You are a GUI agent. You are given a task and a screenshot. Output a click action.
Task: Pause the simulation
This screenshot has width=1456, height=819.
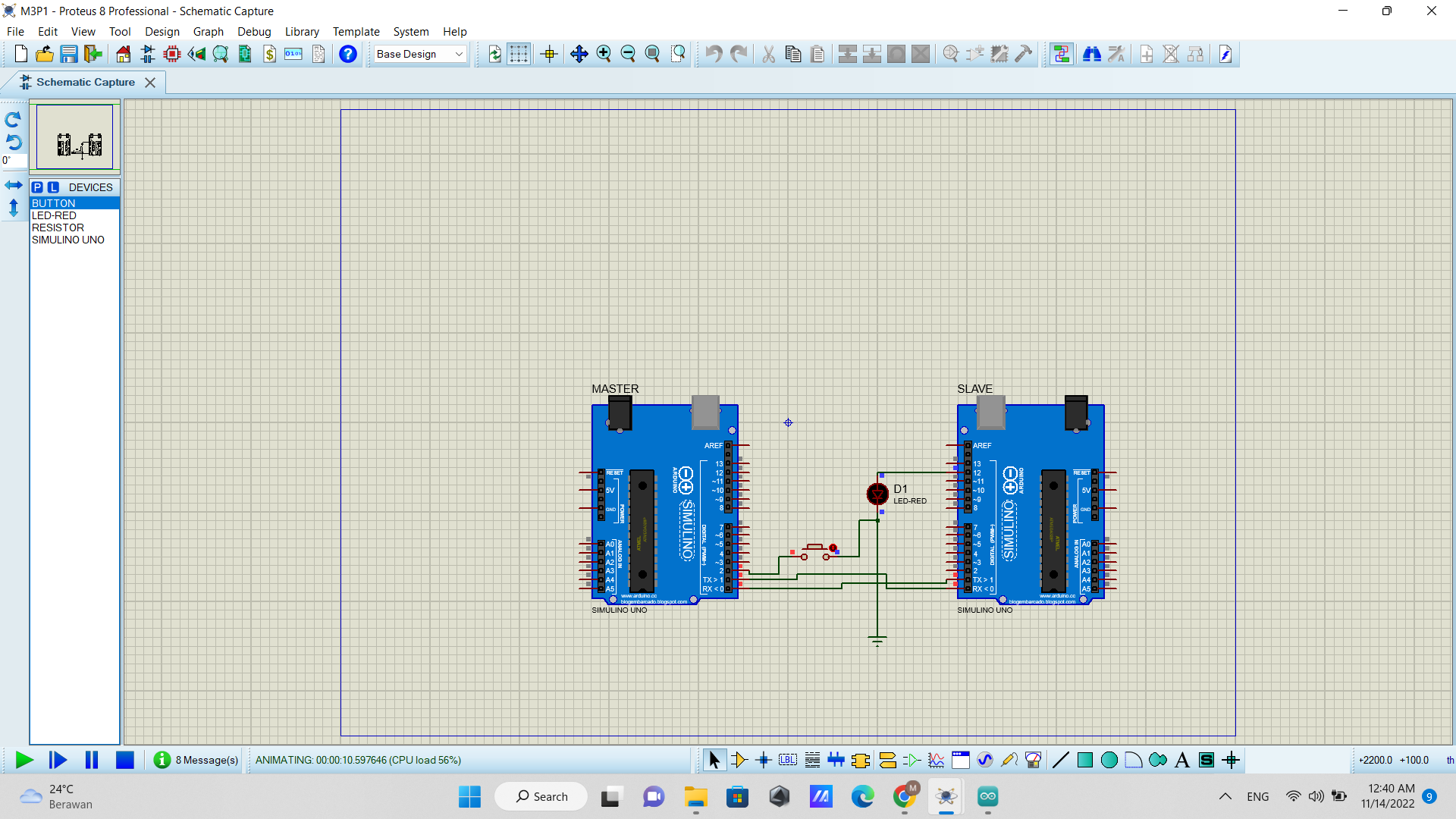pyautogui.click(x=92, y=760)
